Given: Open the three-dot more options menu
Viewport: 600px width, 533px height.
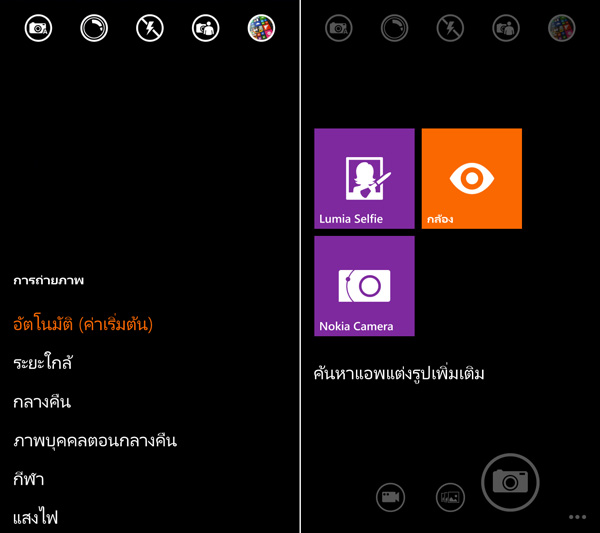Looking at the screenshot, I should (x=577, y=517).
